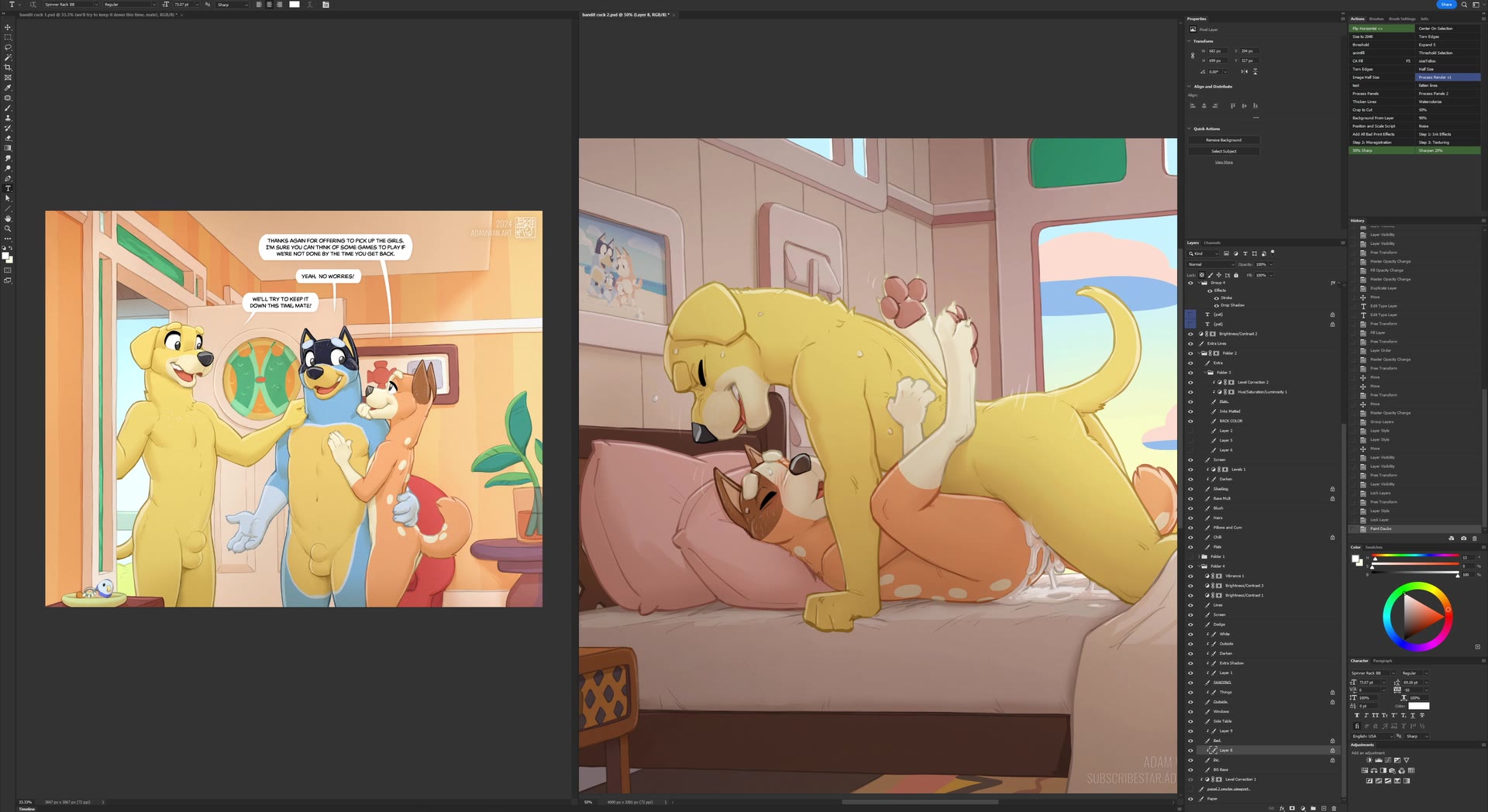Click the link layers icon
The image size is (1488, 812).
point(1271,808)
